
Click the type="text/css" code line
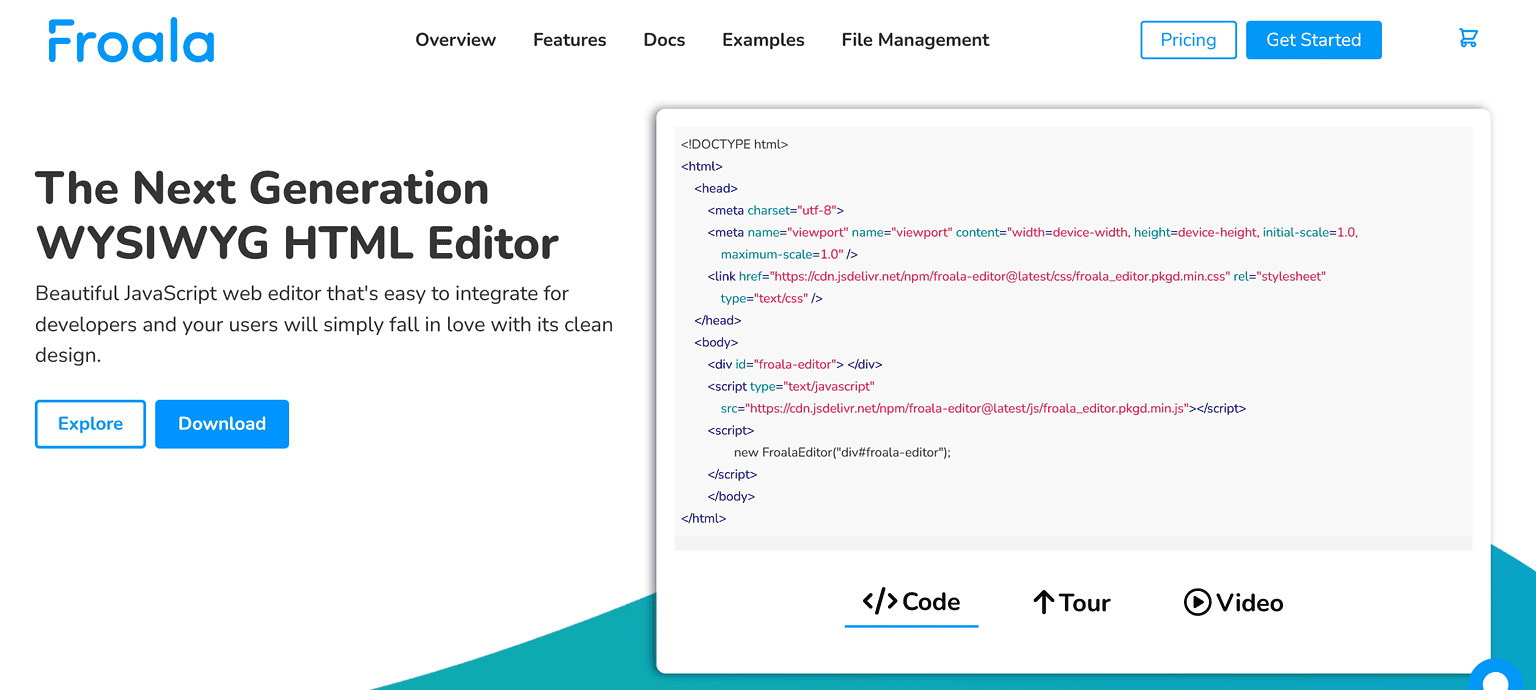click(x=771, y=298)
